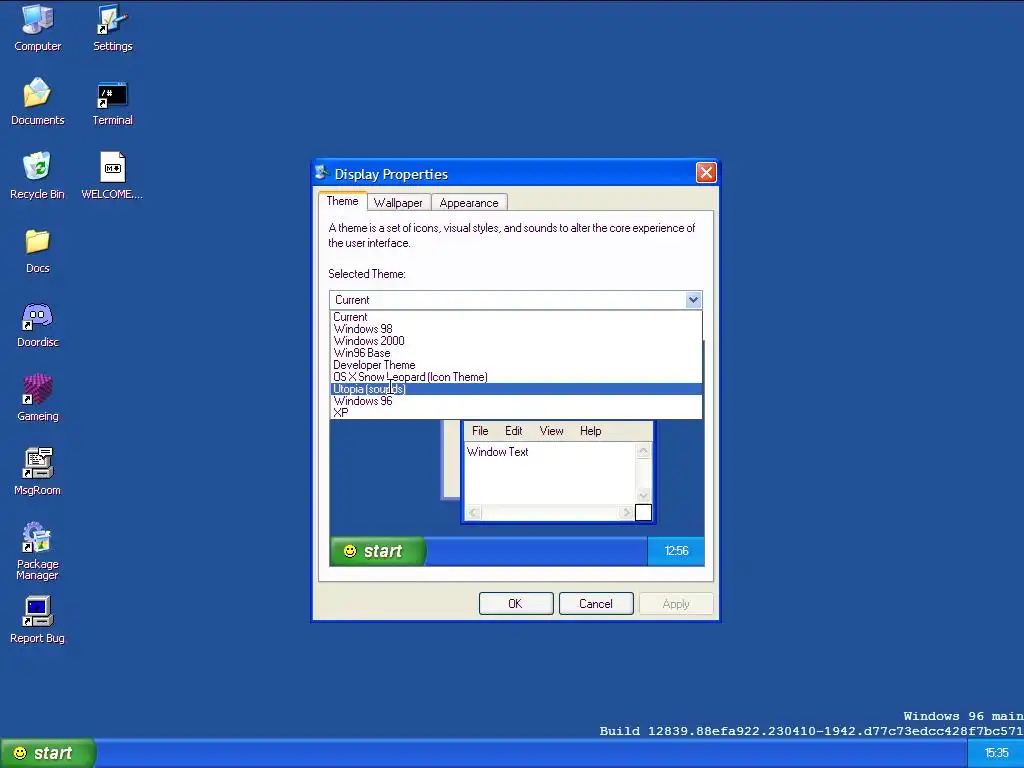Click the preview vertical scrollbar up arrow
1024x768 pixels.
(x=643, y=451)
